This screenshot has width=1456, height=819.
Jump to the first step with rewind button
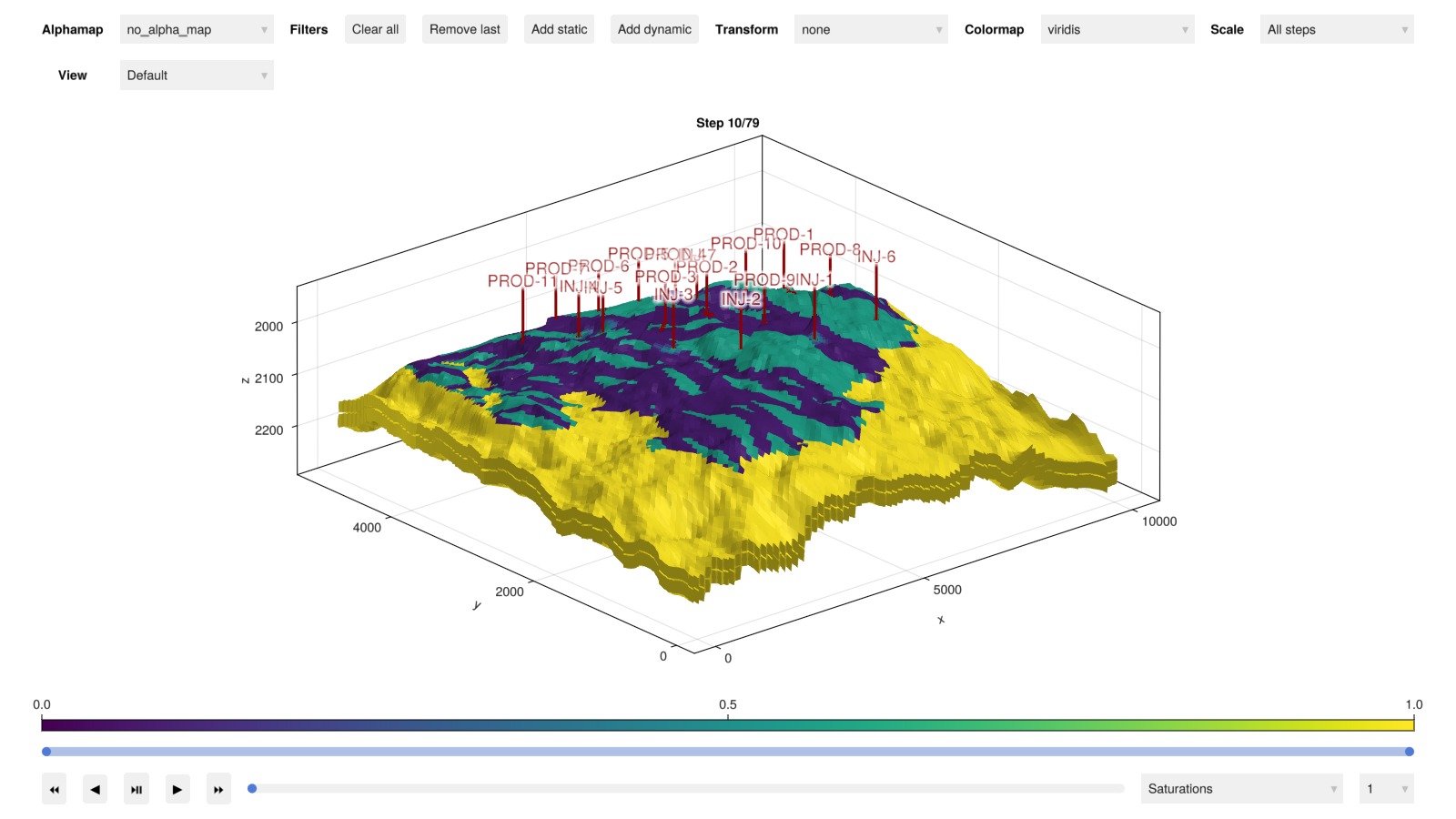[55, 789]
